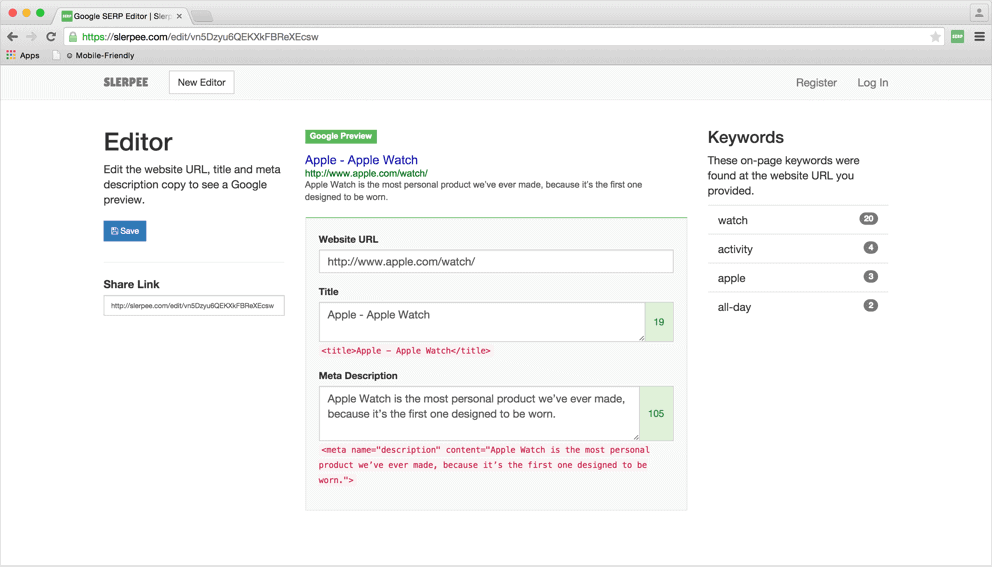
Task: Save the editor snippet
Action: [x=125, y=231]
